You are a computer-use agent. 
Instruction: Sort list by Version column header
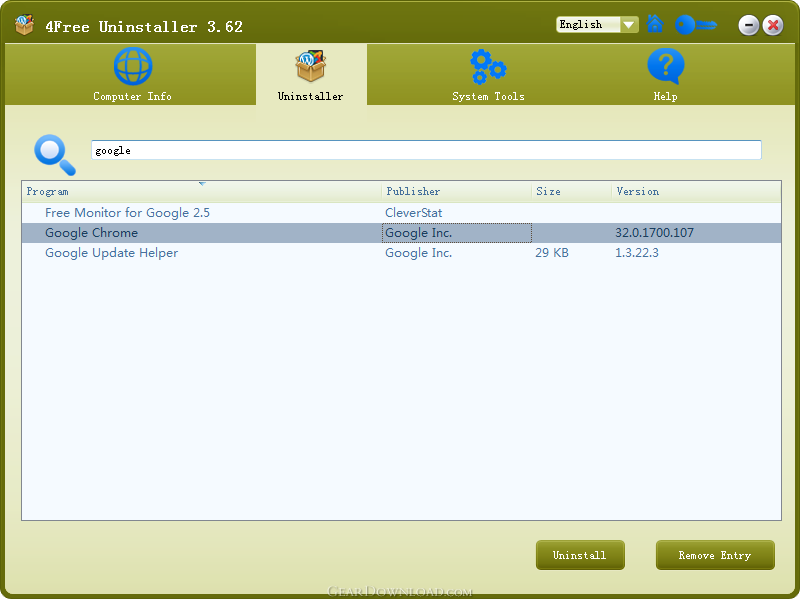click(x=696, y=191)
